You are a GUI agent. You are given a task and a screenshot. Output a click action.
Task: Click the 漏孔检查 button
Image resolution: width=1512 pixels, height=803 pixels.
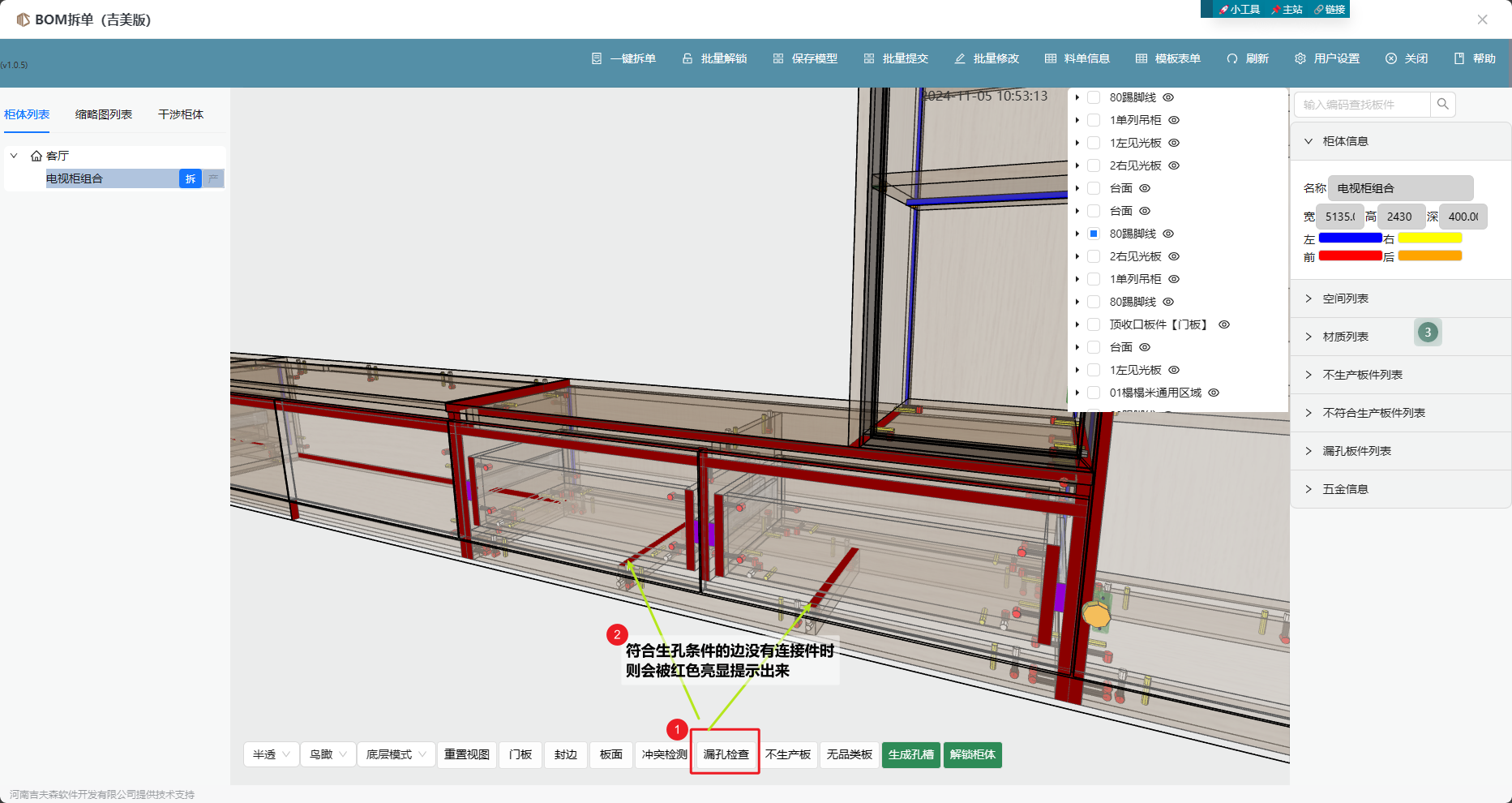(726, 754)
